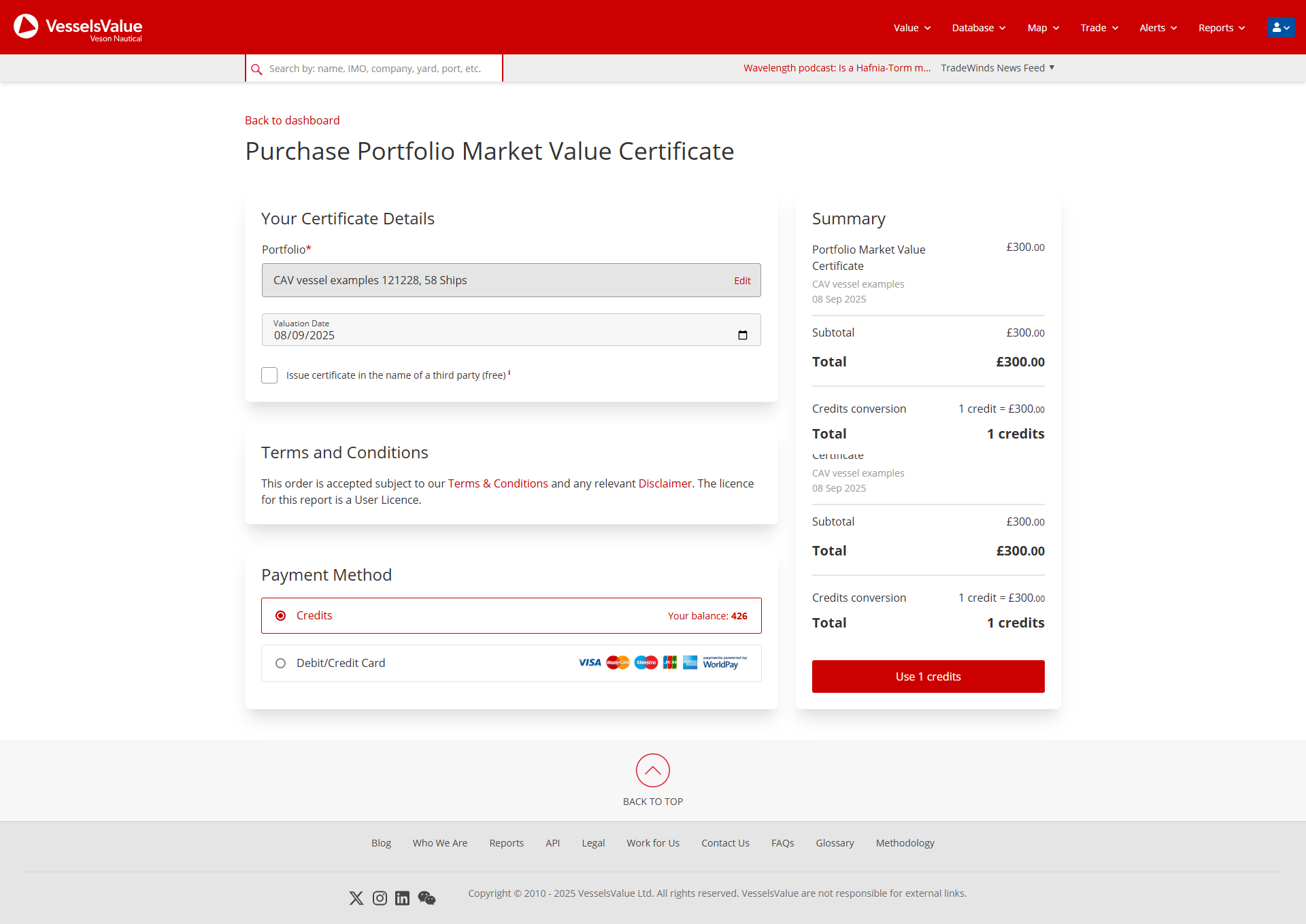Screen dimensions: 1306x924
Task: Check the third party certificate checkbox
Action: point(269,375)
